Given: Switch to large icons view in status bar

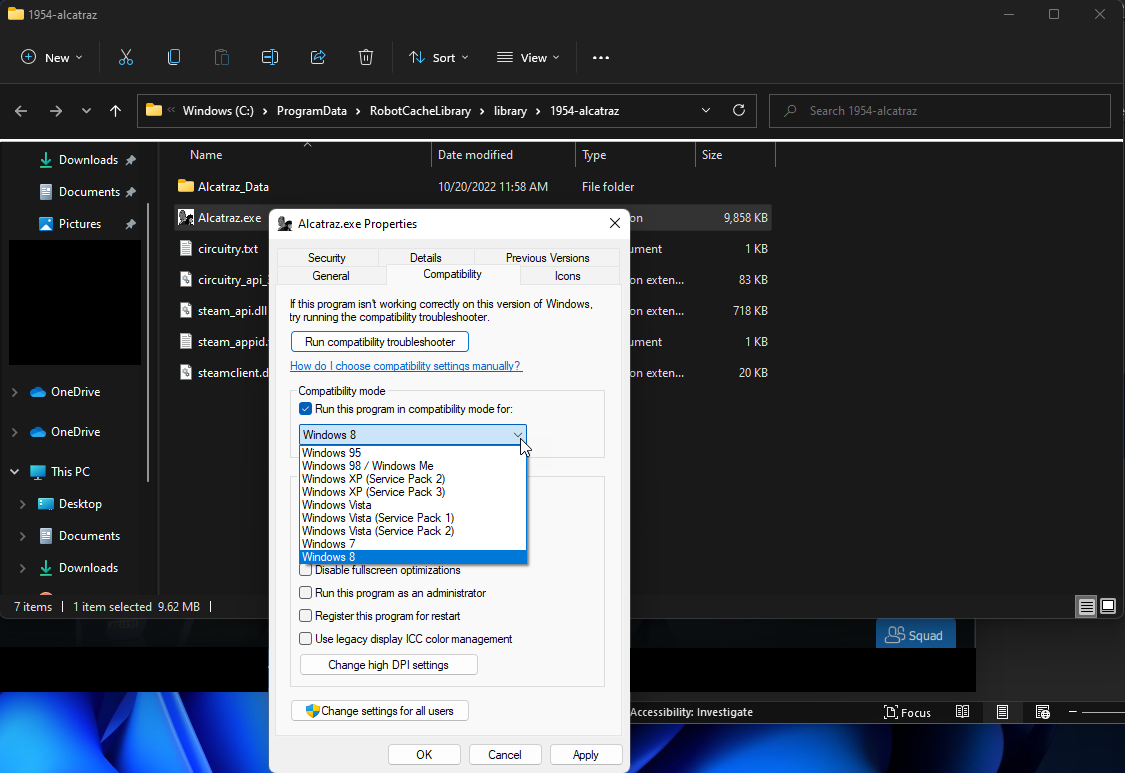Looking at the screenshot, I should pos(1108,606).
